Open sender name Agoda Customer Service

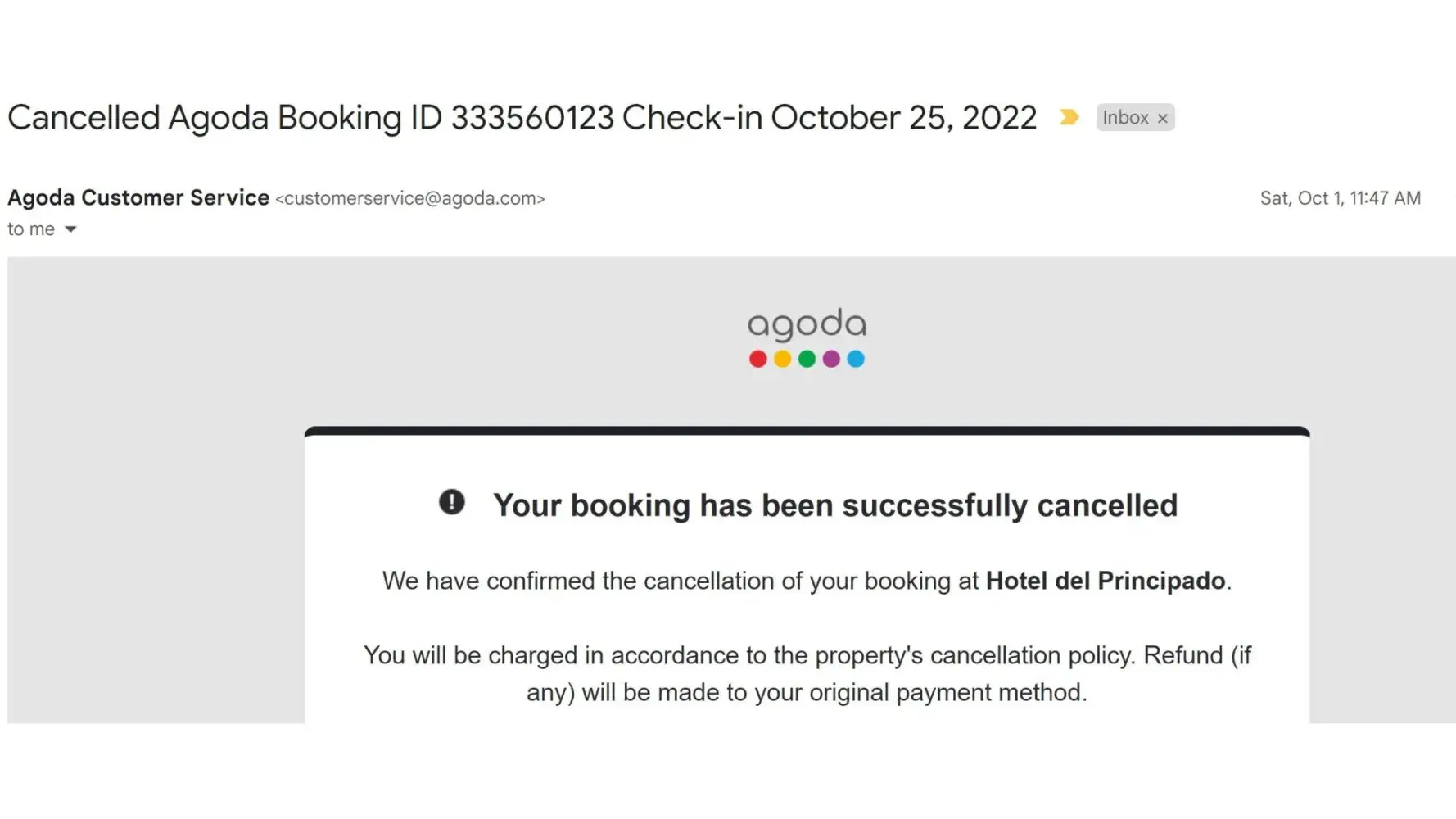pos(138,197)
